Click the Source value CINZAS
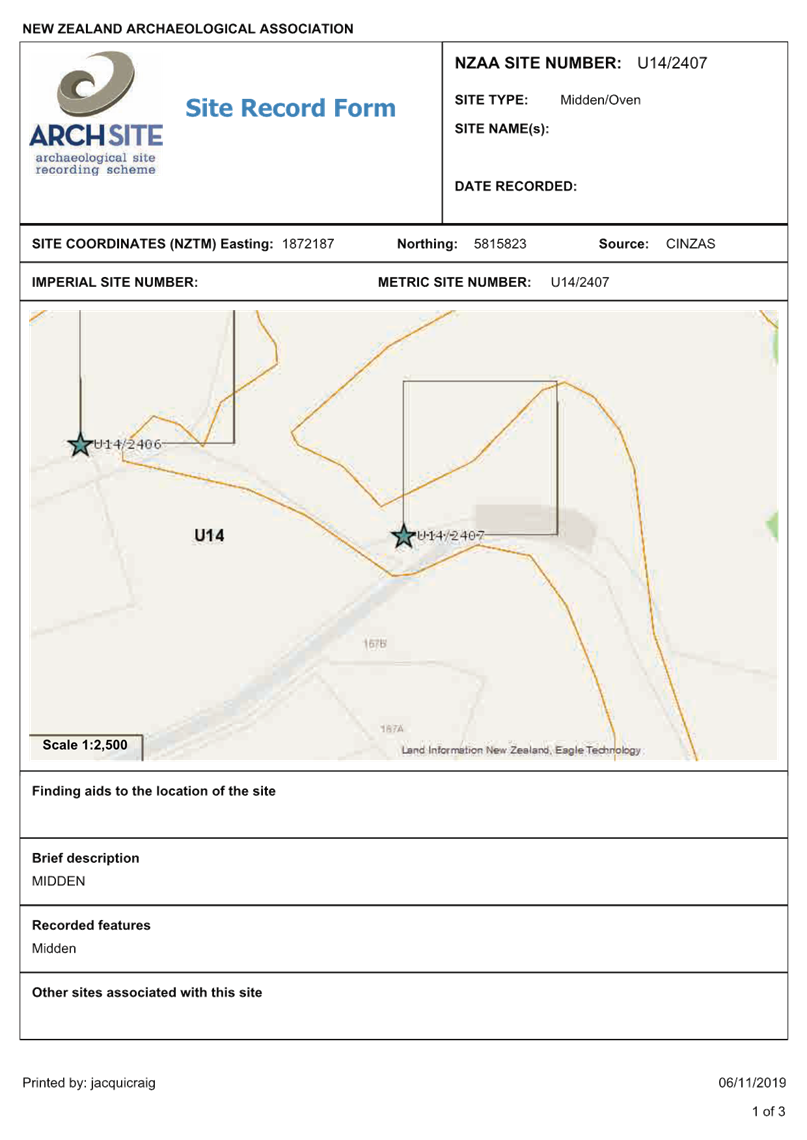This screenshot has height=1140, width=807. [690, 244]
